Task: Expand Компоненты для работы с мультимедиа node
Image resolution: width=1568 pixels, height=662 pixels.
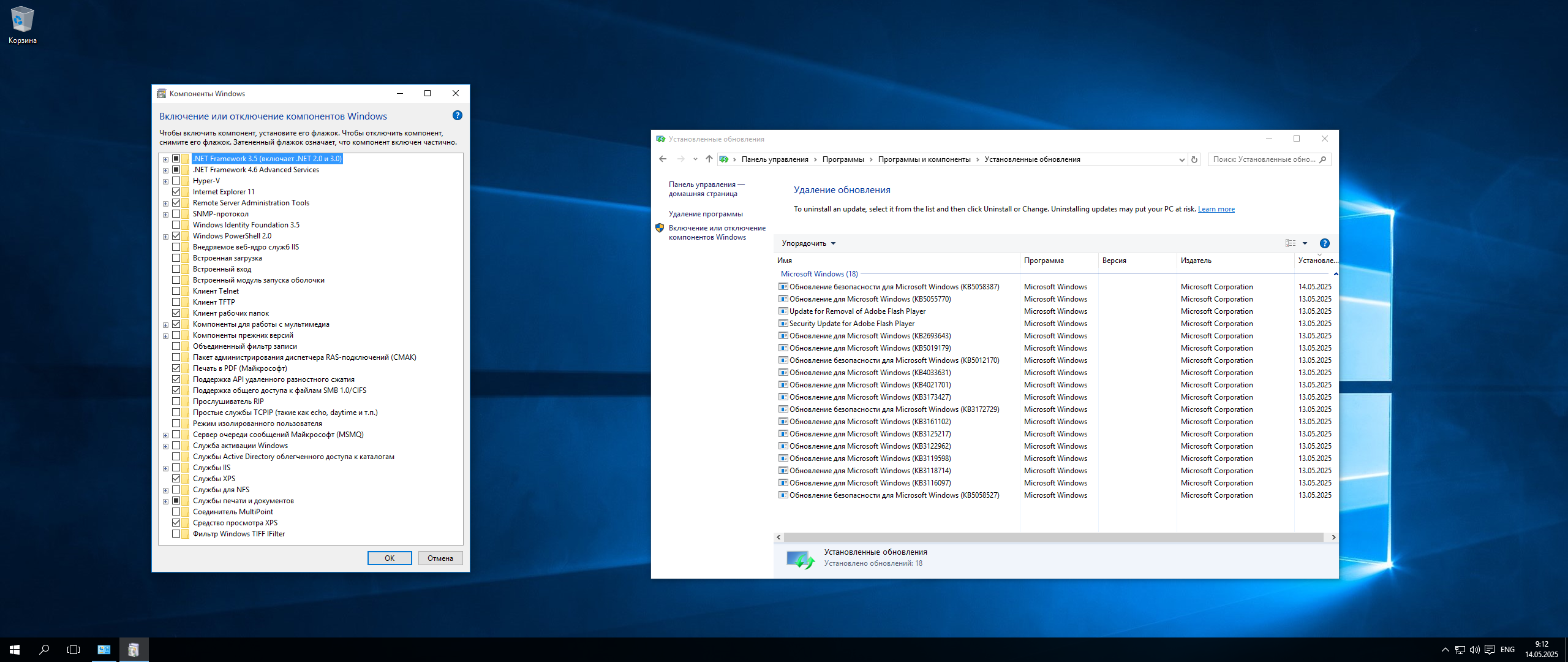Action: point(165,325)
